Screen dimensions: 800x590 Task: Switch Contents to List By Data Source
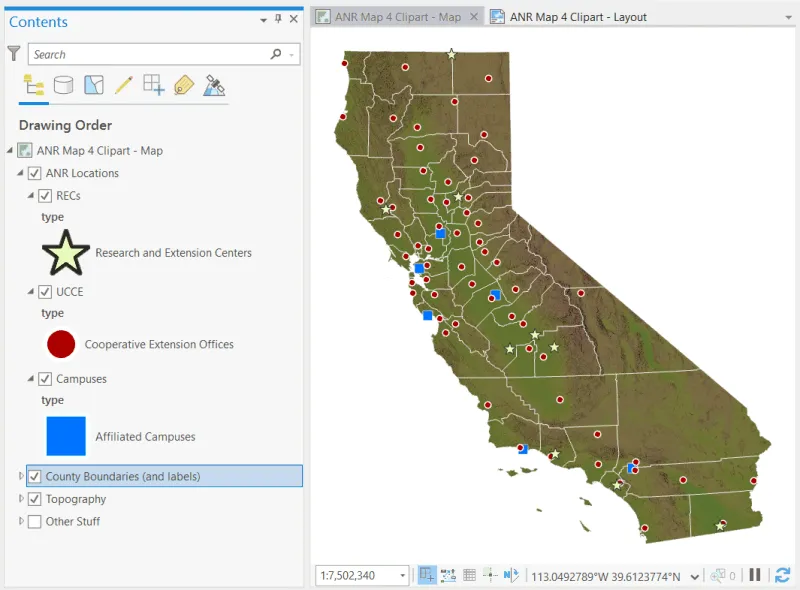click(x=62, y=85)
